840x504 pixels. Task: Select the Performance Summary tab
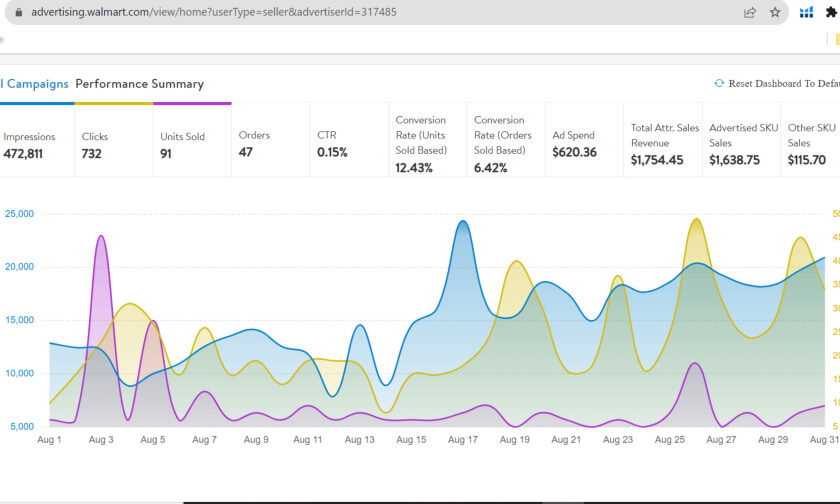[x=139, y=84]
